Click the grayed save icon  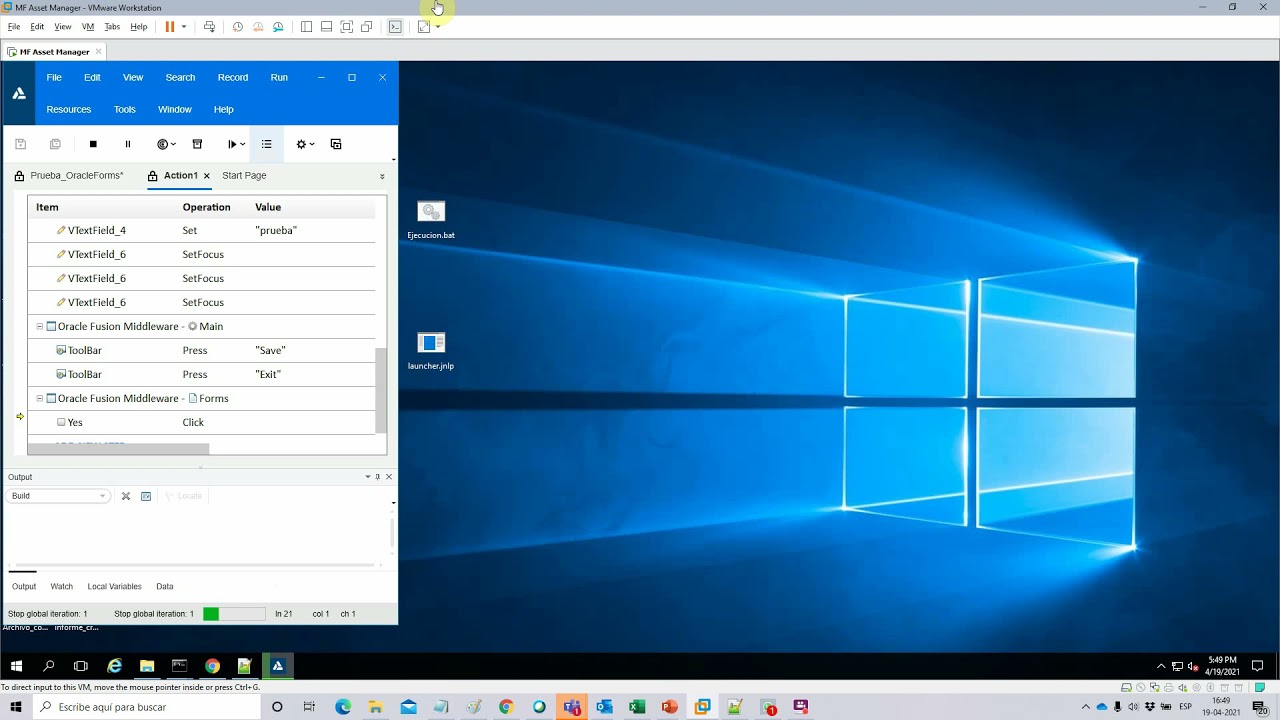tap(20, 144)
